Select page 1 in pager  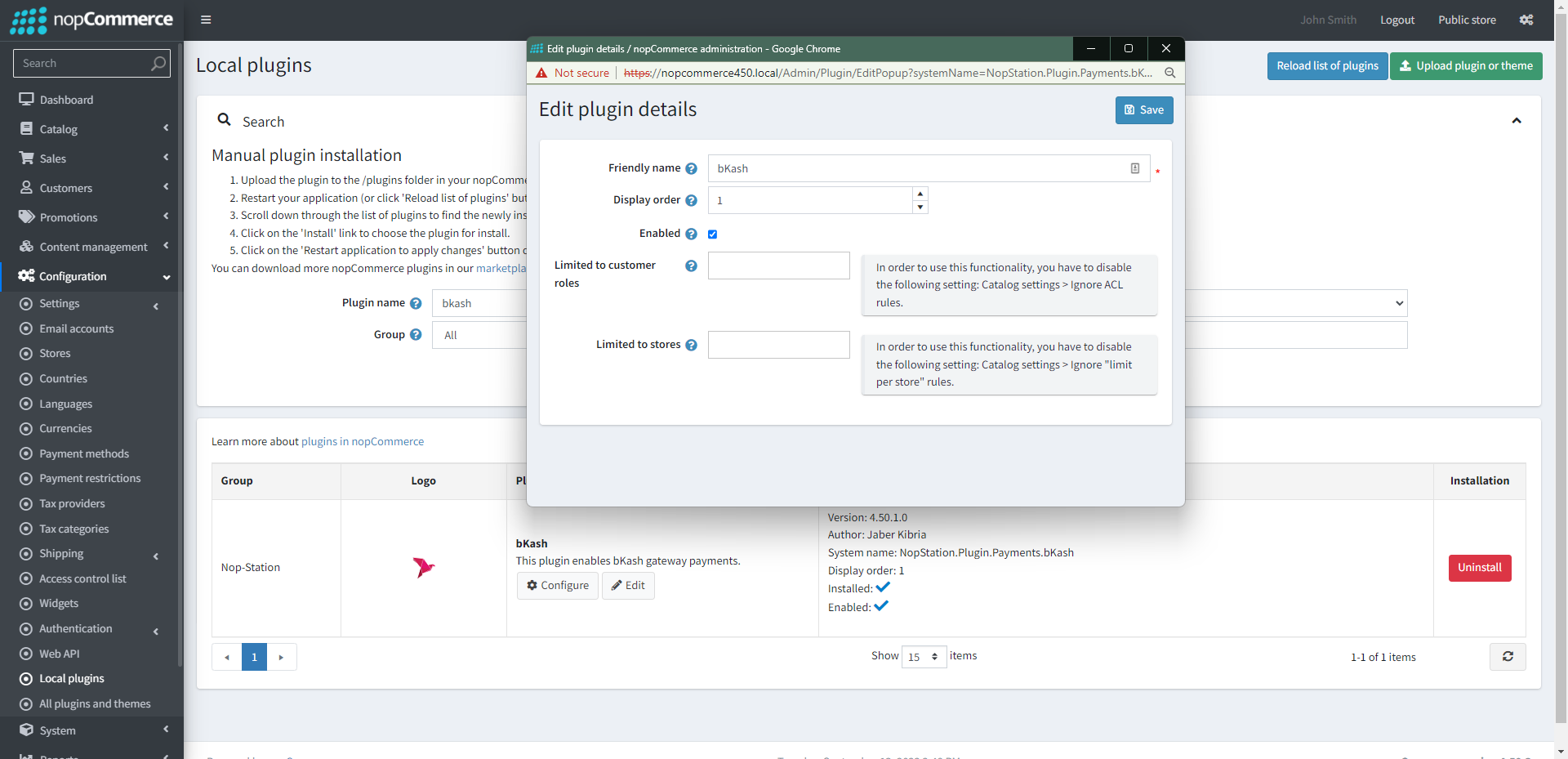(254, 657)
